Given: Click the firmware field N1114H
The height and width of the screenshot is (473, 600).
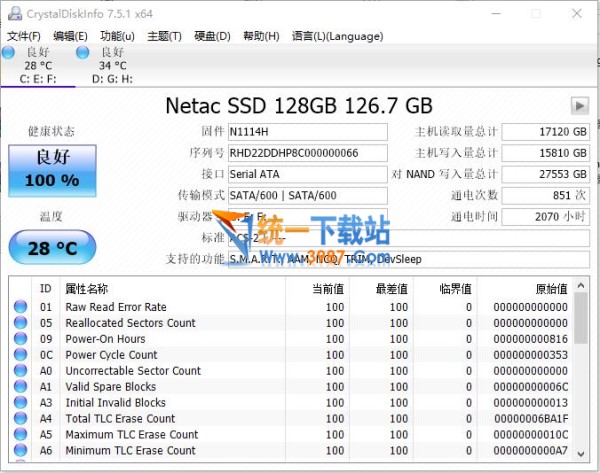Looking at the screenshot, I should [308, 132].
